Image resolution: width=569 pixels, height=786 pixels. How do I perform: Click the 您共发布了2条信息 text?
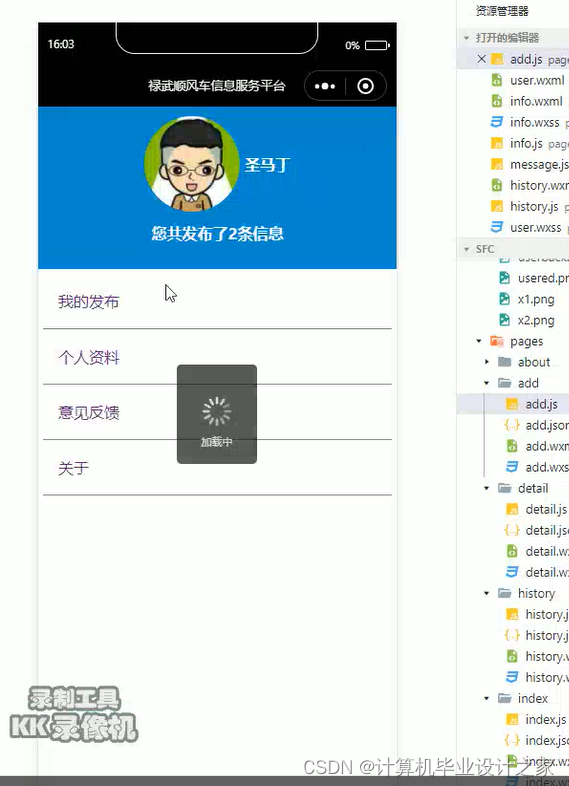(x=218, y=234)
